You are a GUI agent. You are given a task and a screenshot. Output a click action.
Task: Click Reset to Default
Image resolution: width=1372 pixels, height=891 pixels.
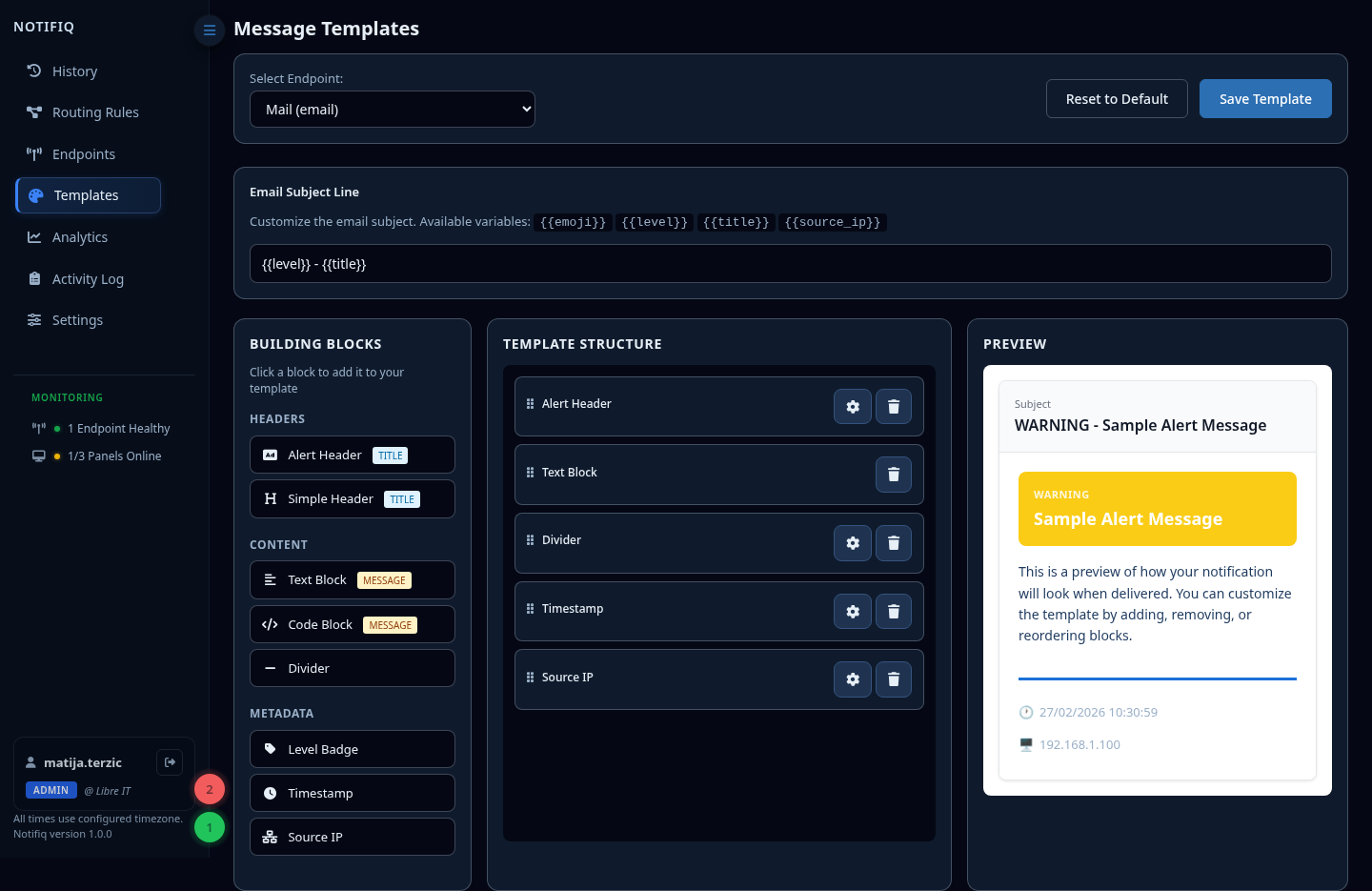point(1117,99)
